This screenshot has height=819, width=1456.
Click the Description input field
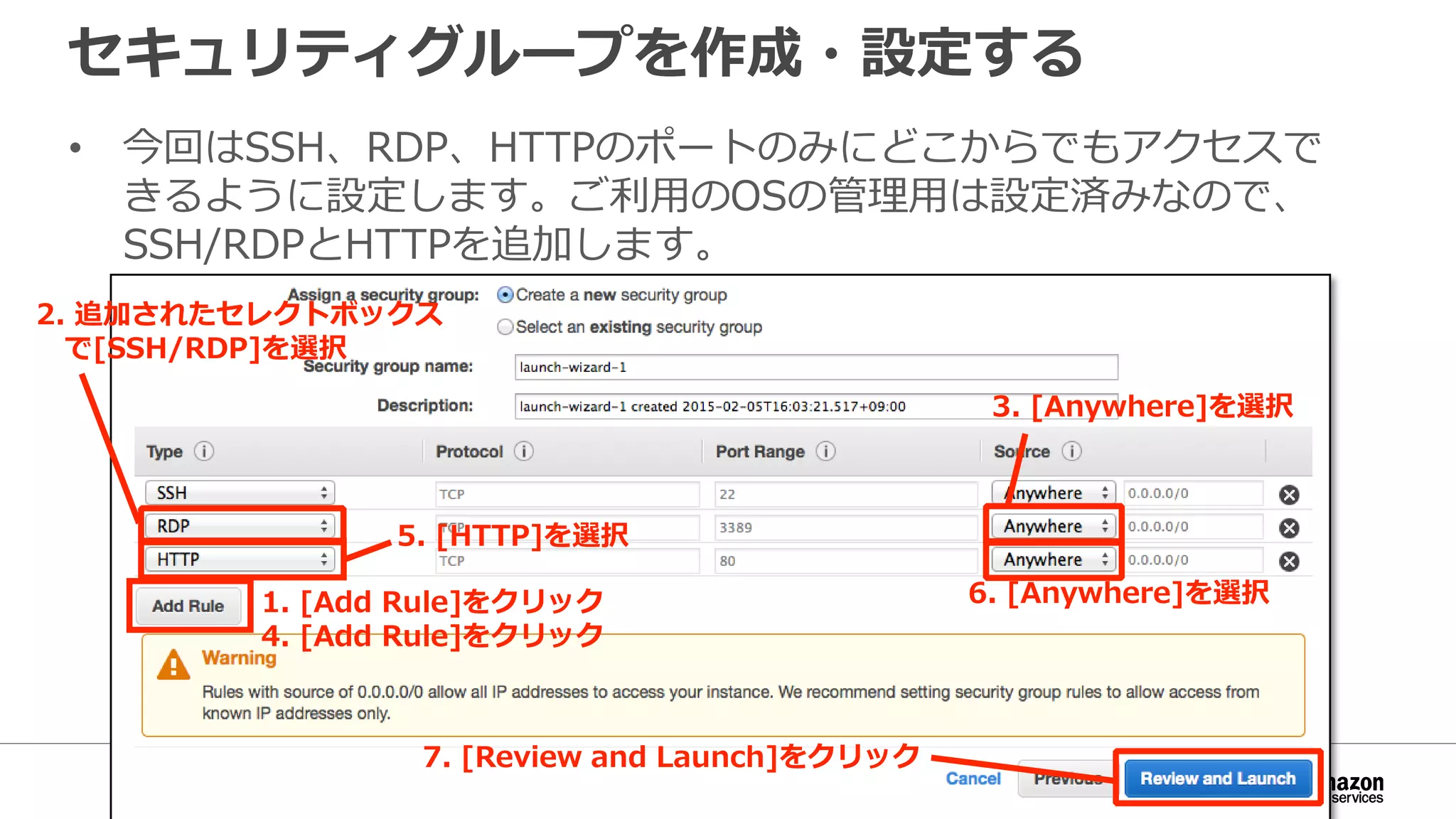point(816,406)
